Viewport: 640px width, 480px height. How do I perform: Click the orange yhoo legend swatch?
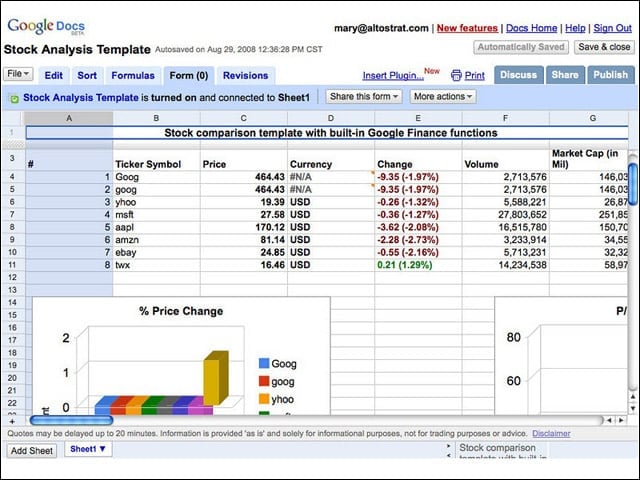pyautogui.click(x=264, y=399)
